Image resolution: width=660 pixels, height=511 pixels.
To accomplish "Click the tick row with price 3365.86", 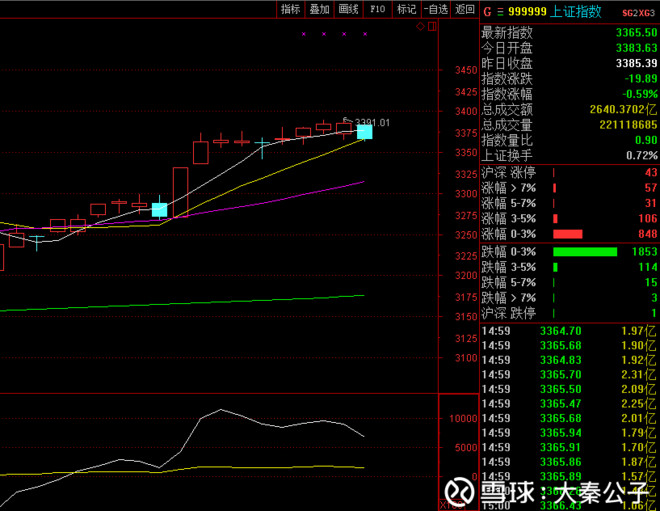I will point(569,462).
